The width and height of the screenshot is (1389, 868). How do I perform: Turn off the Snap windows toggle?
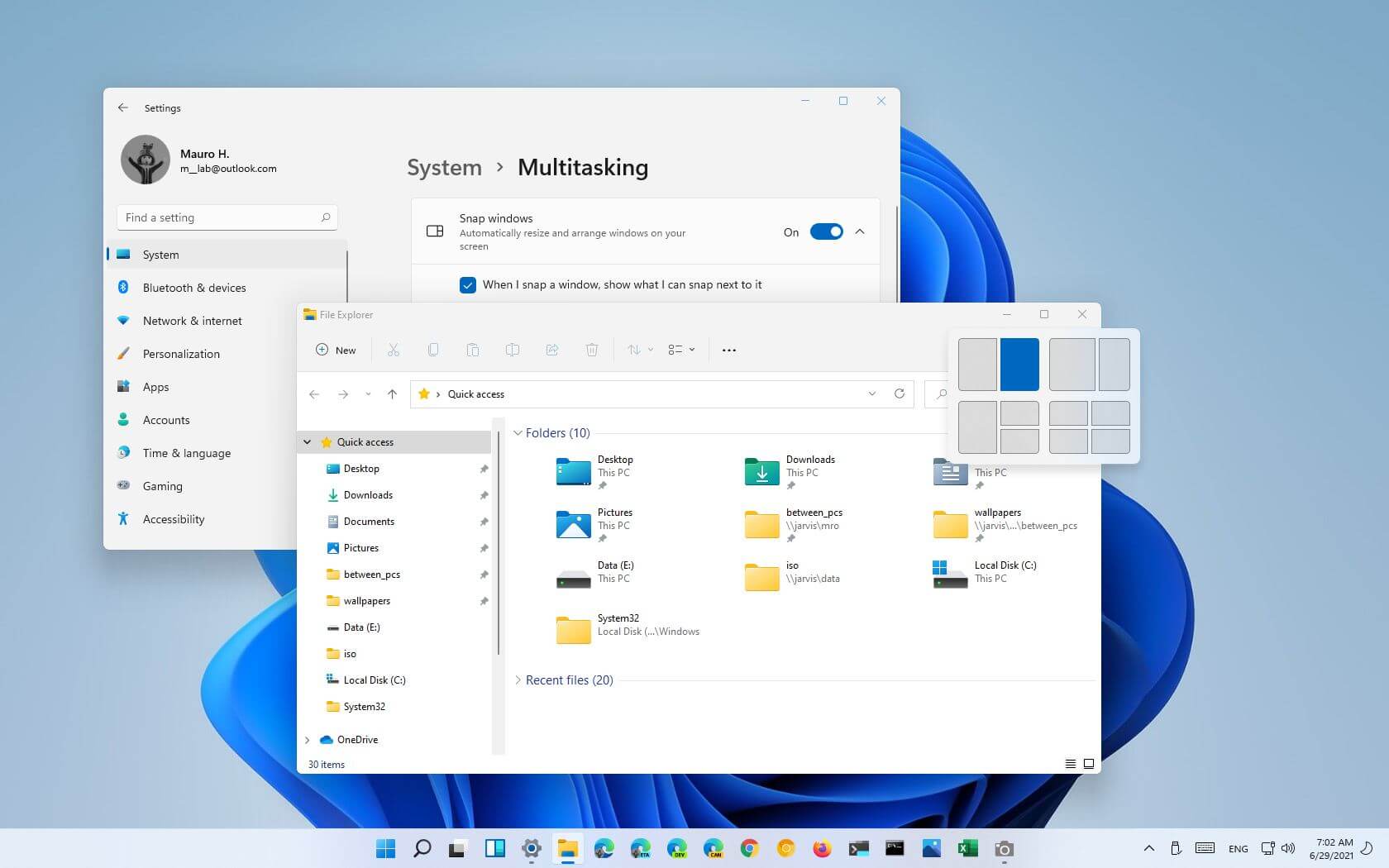(826, 231)
